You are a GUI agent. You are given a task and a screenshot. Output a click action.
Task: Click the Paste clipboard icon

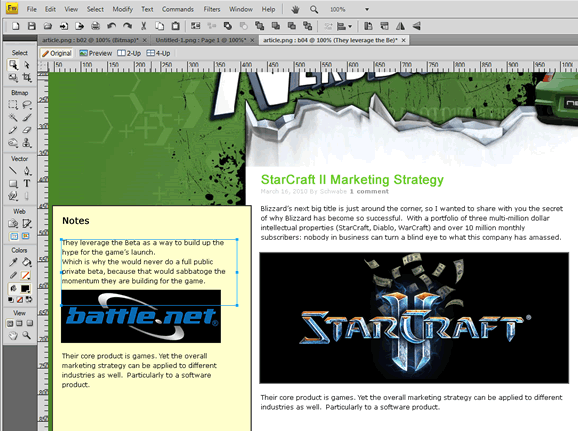[x=175, y=26]
